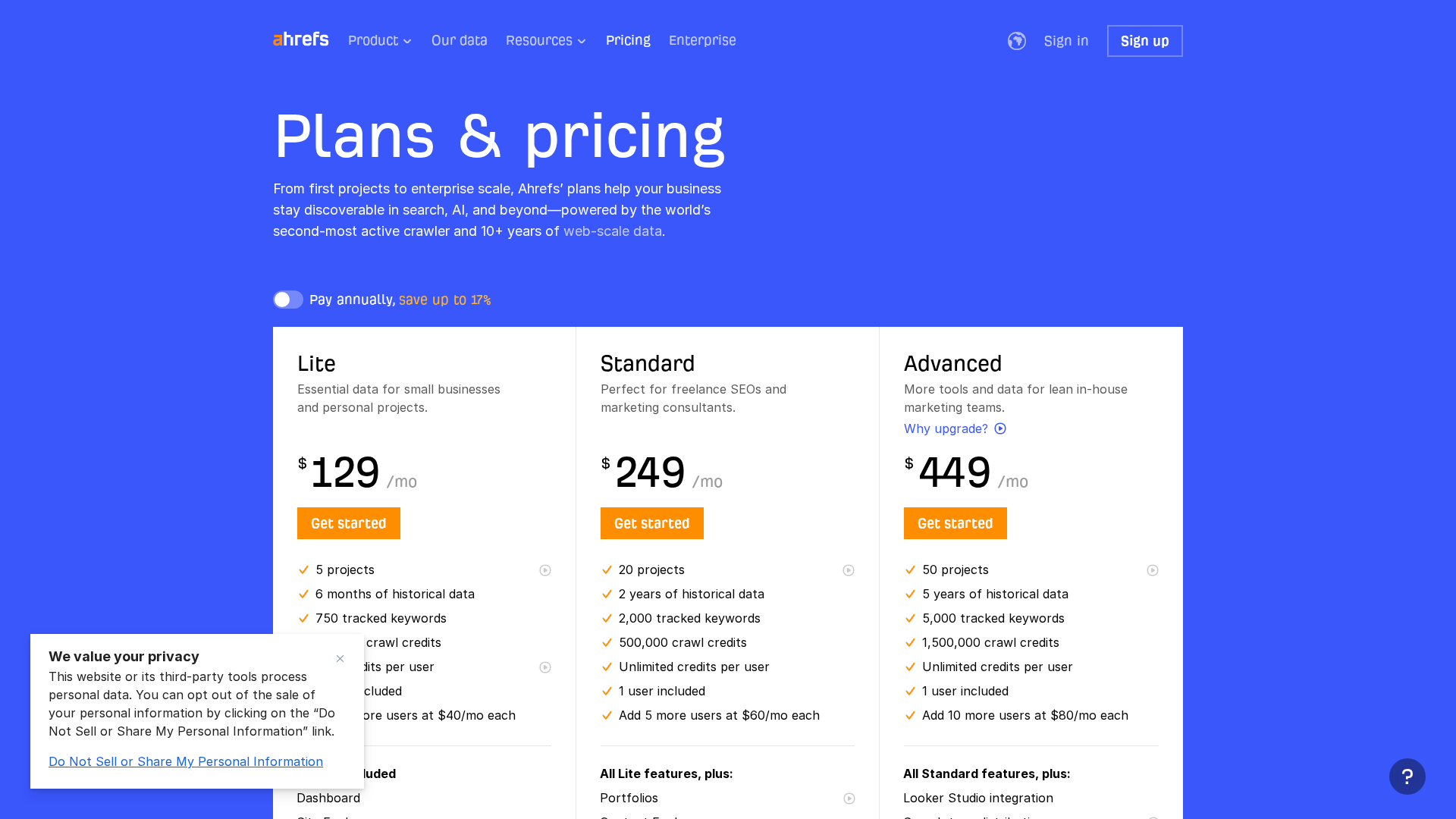Expand the Product dropdown menu
This screenshot has width=1456, height=819.
click(x=380, y=41)
